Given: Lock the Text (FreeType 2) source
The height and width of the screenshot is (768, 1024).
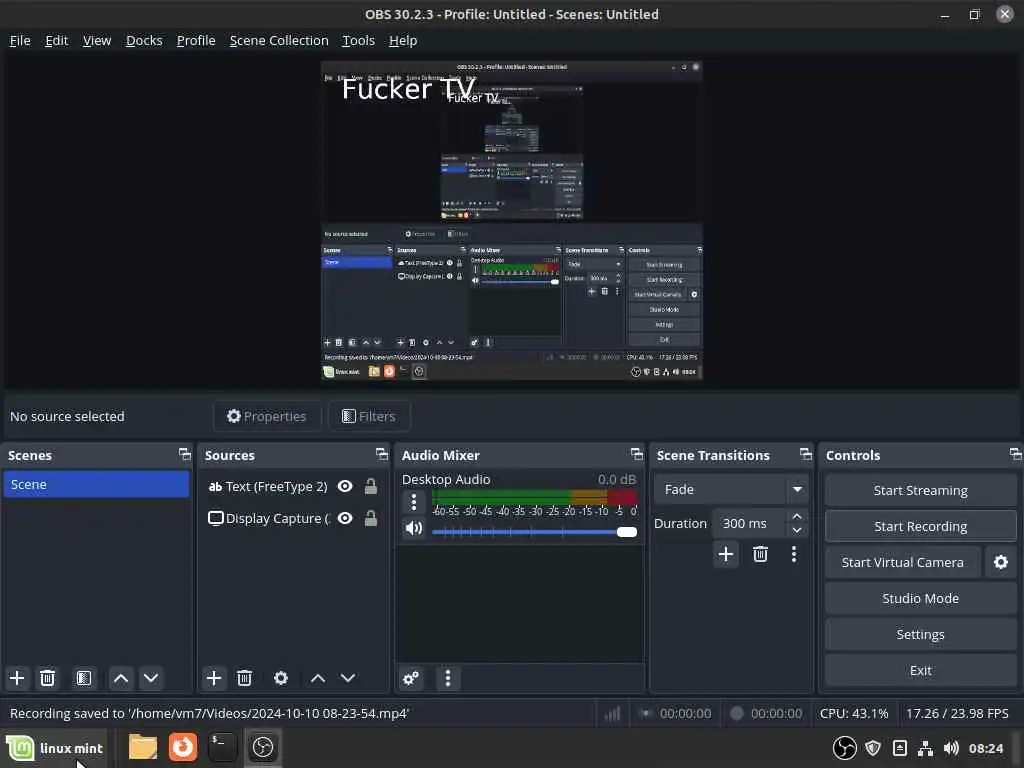Looking at the screenshot, I should 370,486.
